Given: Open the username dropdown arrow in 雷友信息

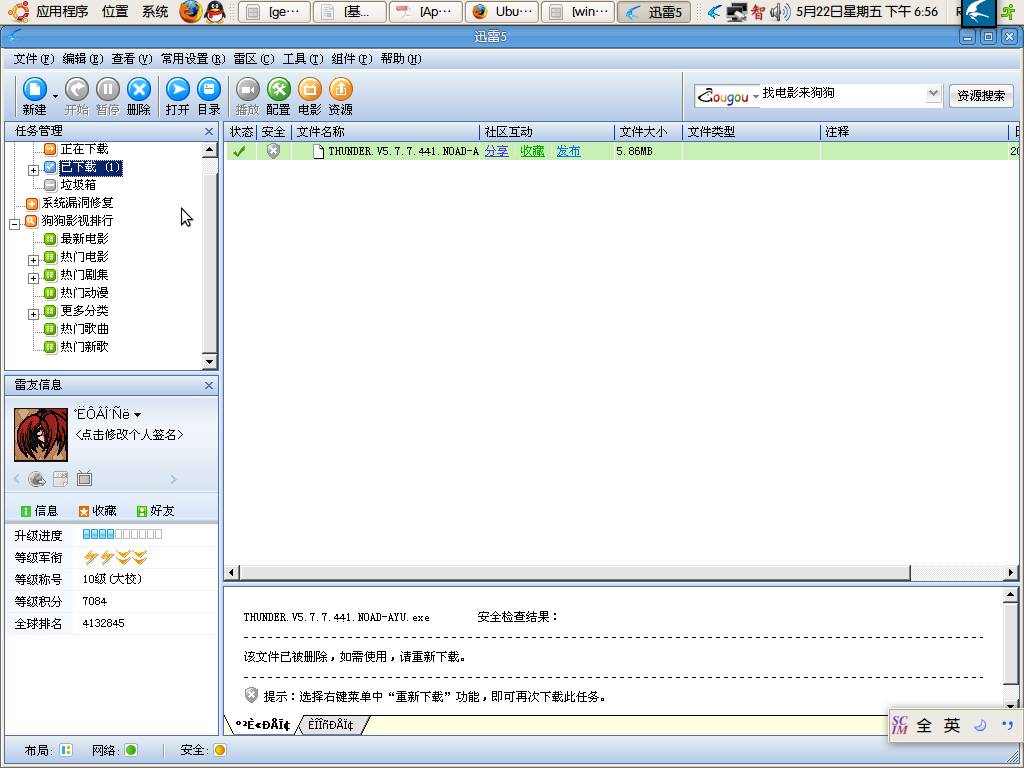Looking at the screenshot, I should click(x=137, y=415).
